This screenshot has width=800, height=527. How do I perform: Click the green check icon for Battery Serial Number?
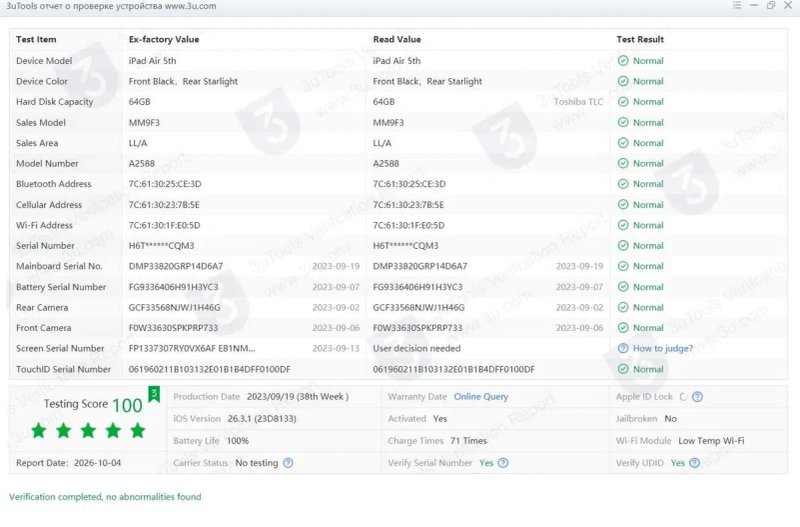(x=623, y=287)
